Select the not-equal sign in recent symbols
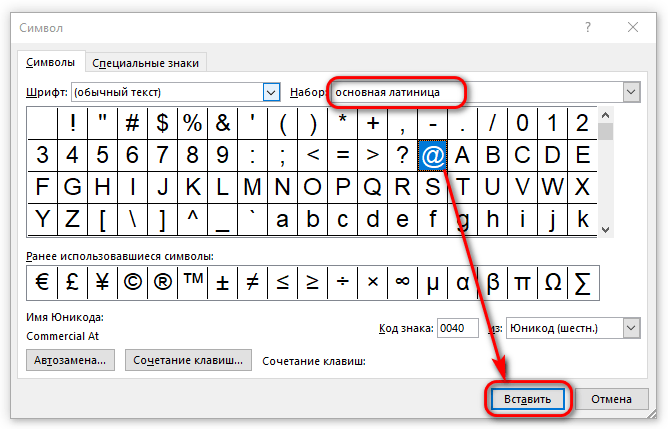 pyautogui.click(x=253, y=282)
